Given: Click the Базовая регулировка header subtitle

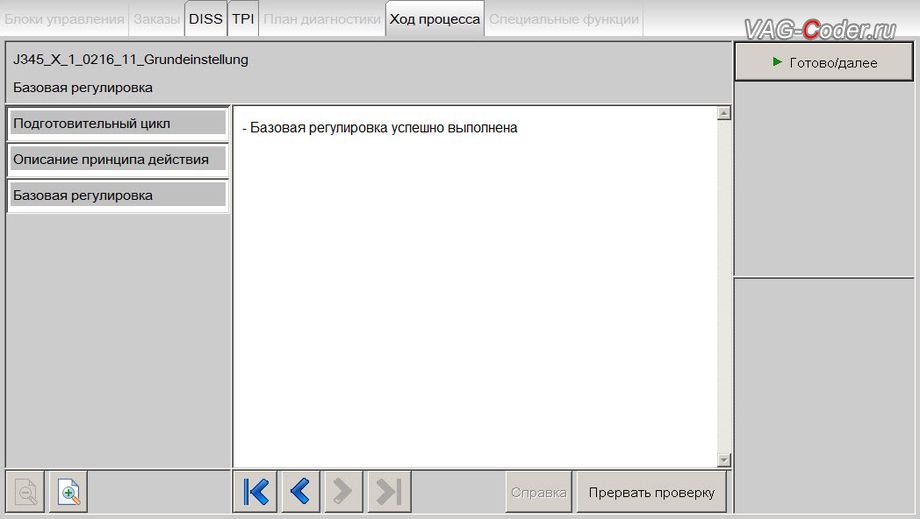Looking at the screenshot, I should point(83,87).
